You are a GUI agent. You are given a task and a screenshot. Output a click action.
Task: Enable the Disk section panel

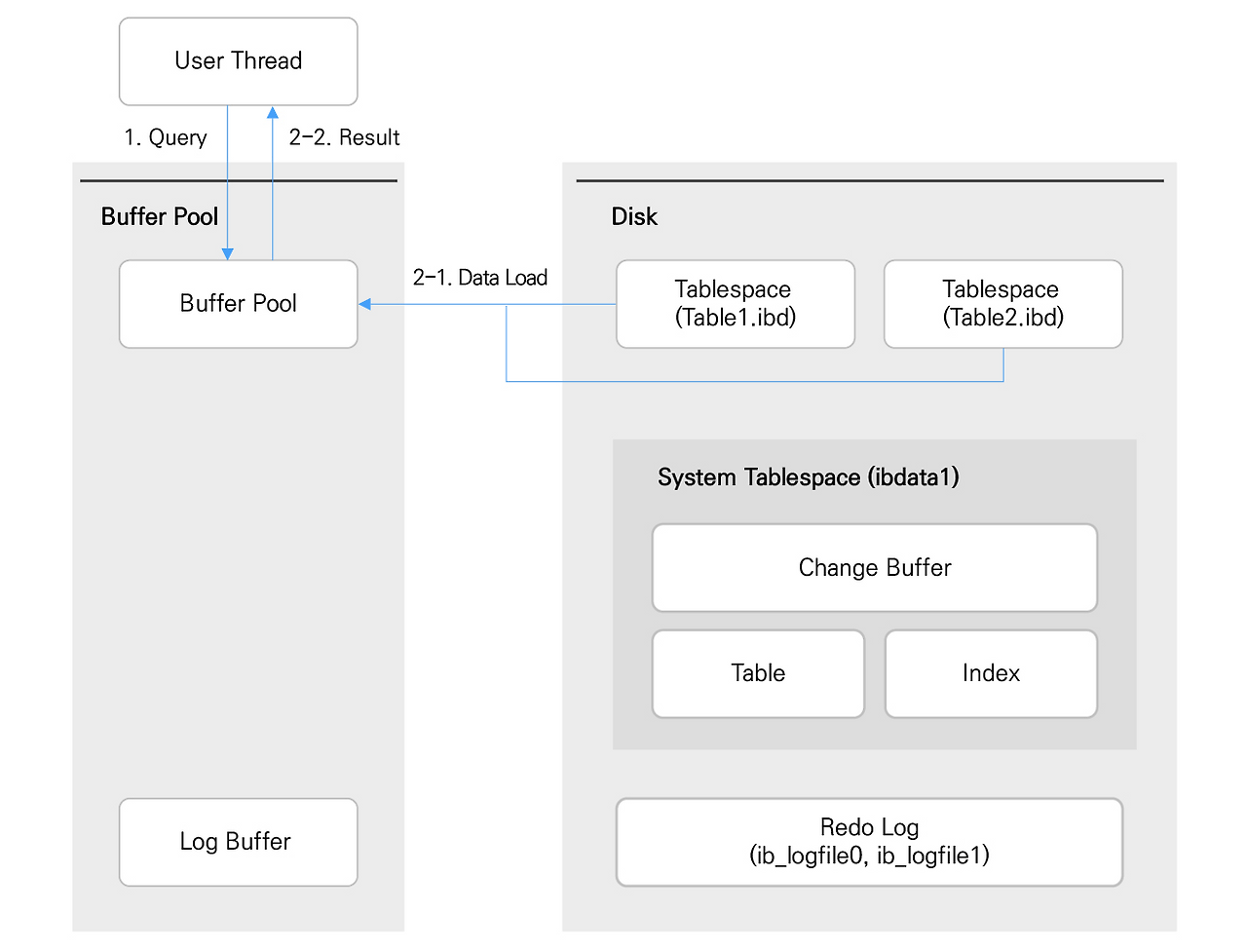point(634,216)
